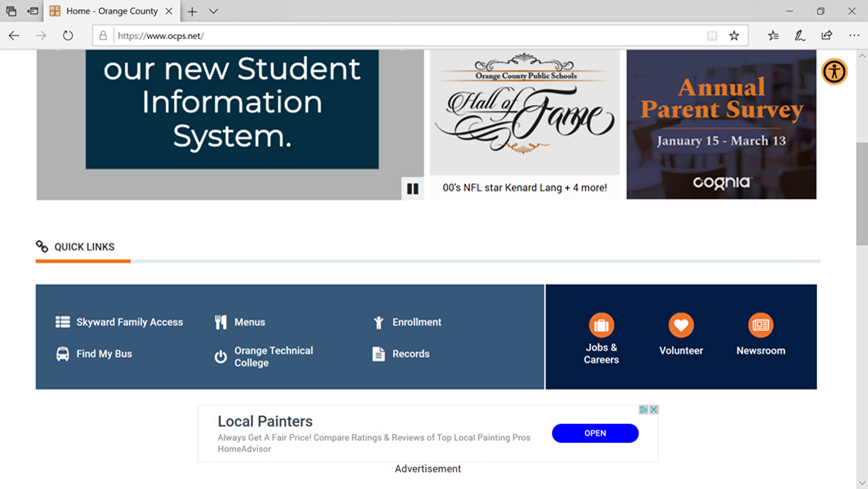Click the Enrollment person icon
Image resolution: width=868 pixels, height=489 pixels.
[x=379, y=322]
